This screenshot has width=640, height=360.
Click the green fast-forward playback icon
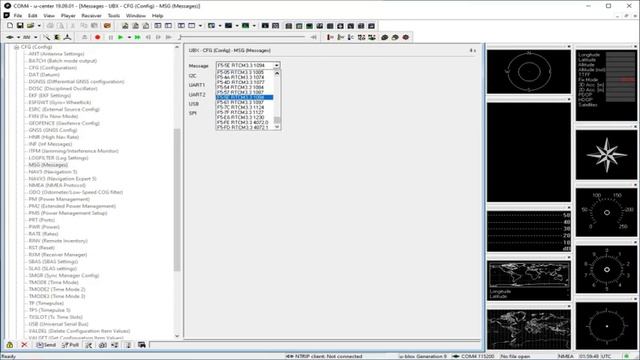tap(138, 37)
